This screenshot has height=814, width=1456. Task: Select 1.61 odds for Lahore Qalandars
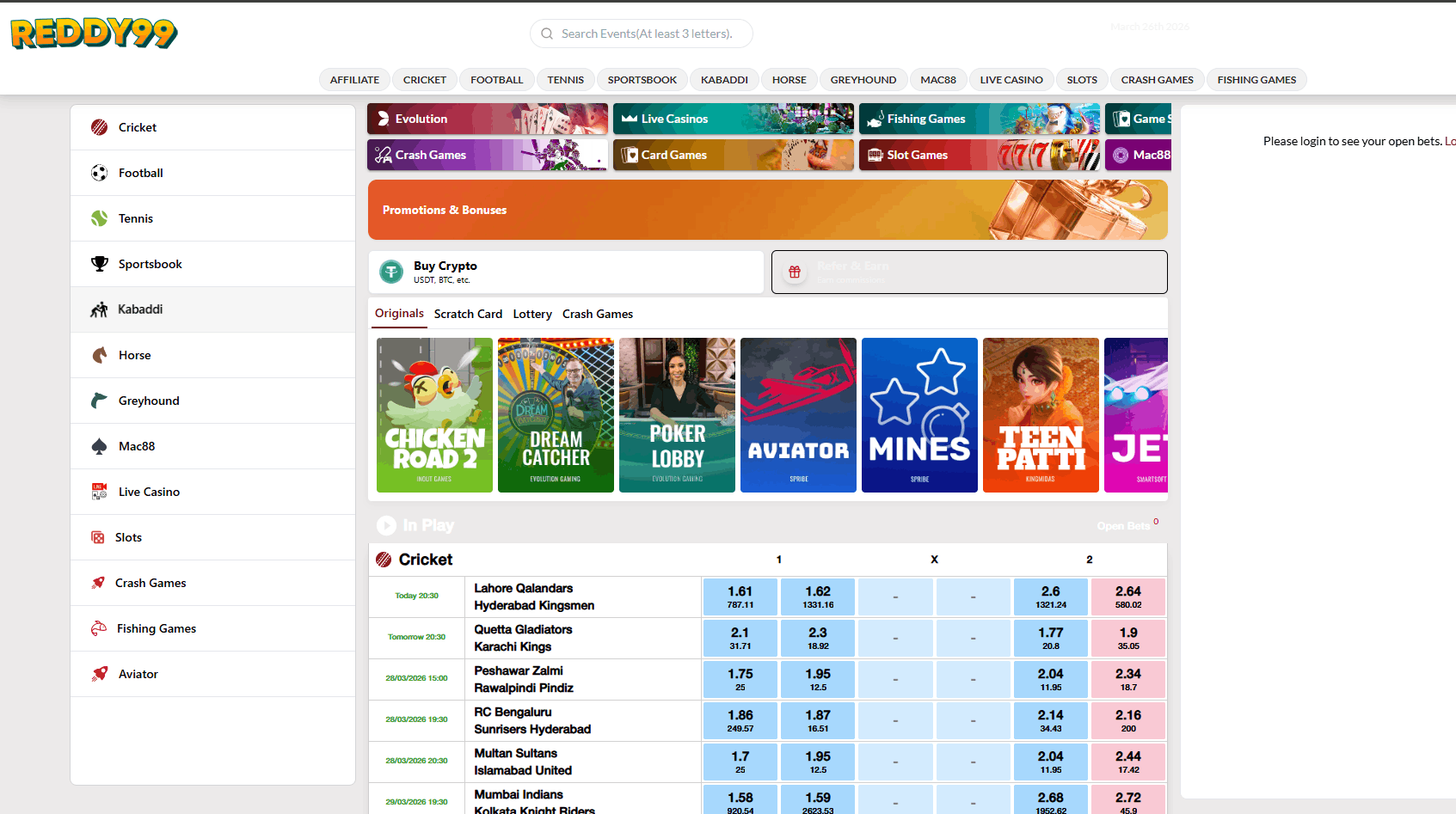coord(740,597)
